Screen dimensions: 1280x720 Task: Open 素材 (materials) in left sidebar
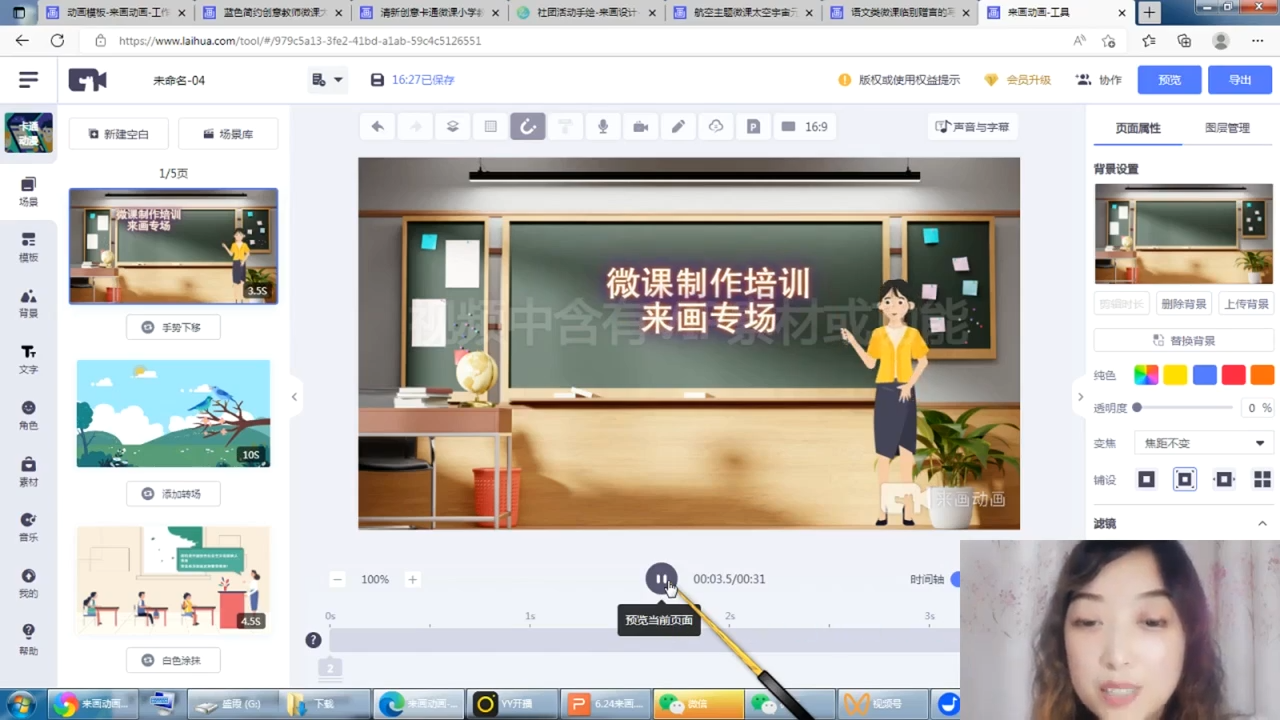click(28, 471)
